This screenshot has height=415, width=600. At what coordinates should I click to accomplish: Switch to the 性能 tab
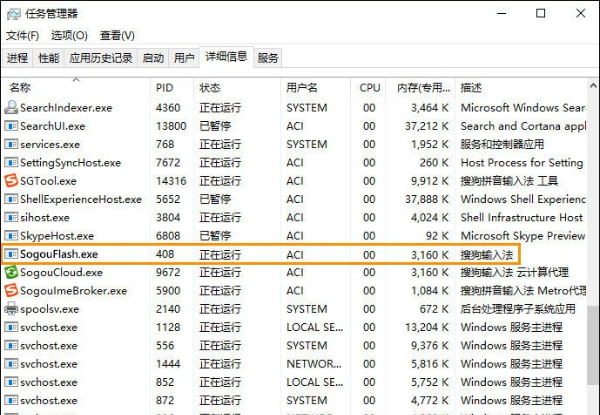(49, 58)
